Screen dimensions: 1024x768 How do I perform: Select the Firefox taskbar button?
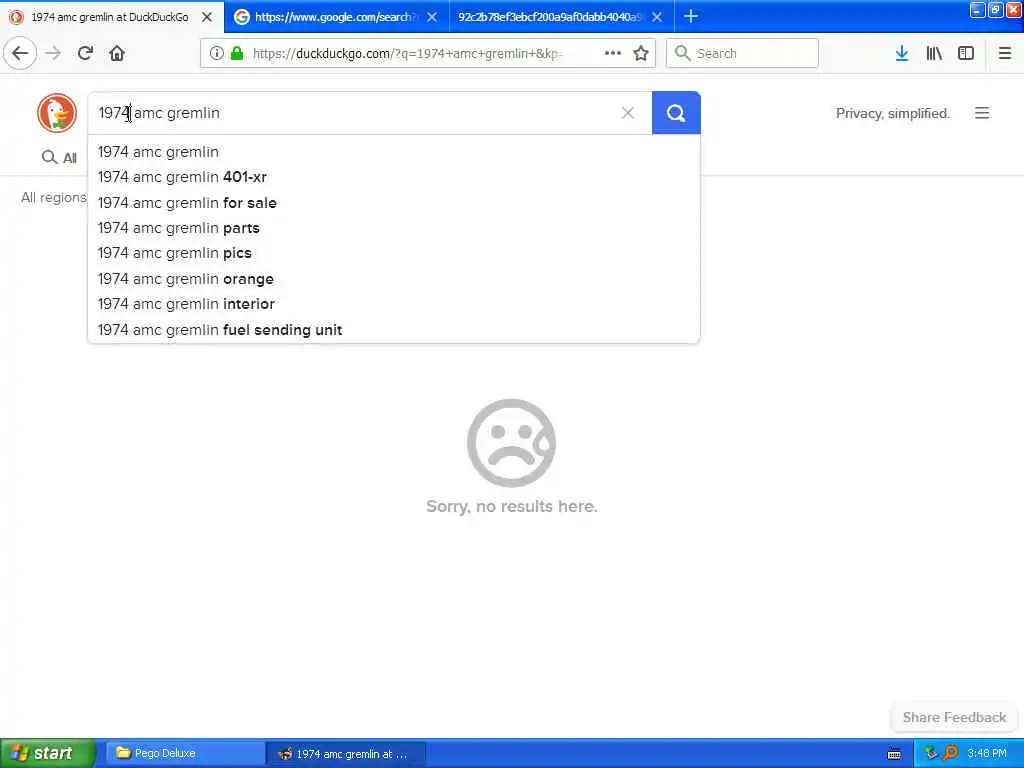coord(346,753)
